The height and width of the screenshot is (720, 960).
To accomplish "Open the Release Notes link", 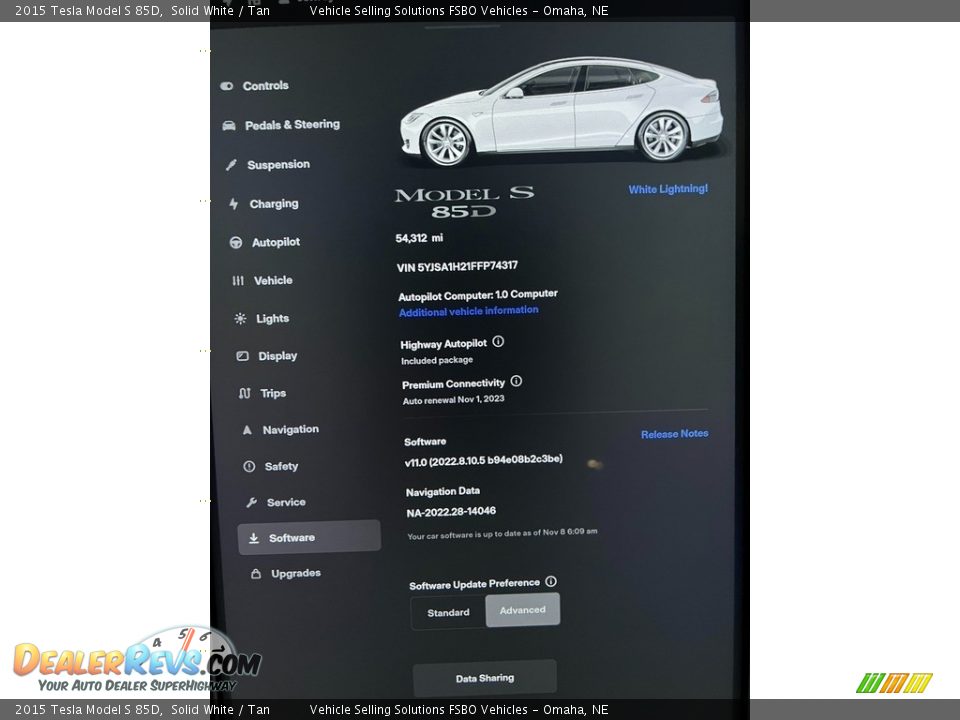I will click(x=675, y=434).
